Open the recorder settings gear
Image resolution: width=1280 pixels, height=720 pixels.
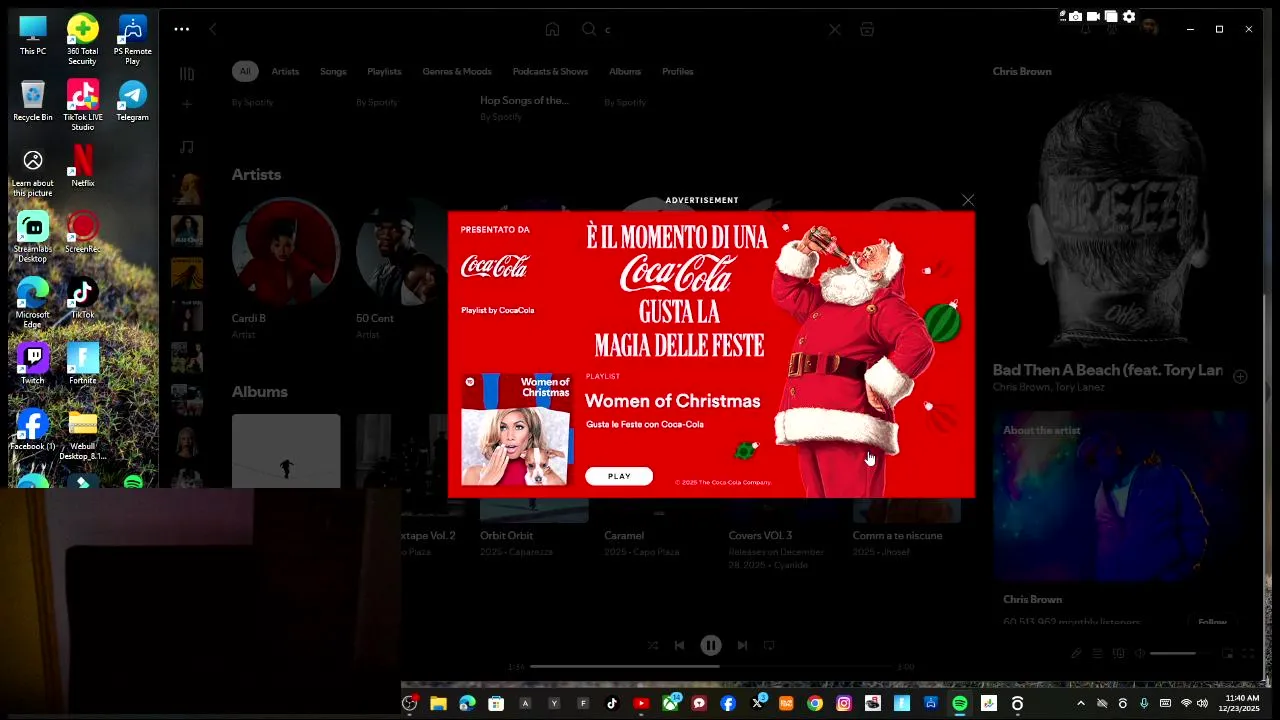click(1129, 16)
